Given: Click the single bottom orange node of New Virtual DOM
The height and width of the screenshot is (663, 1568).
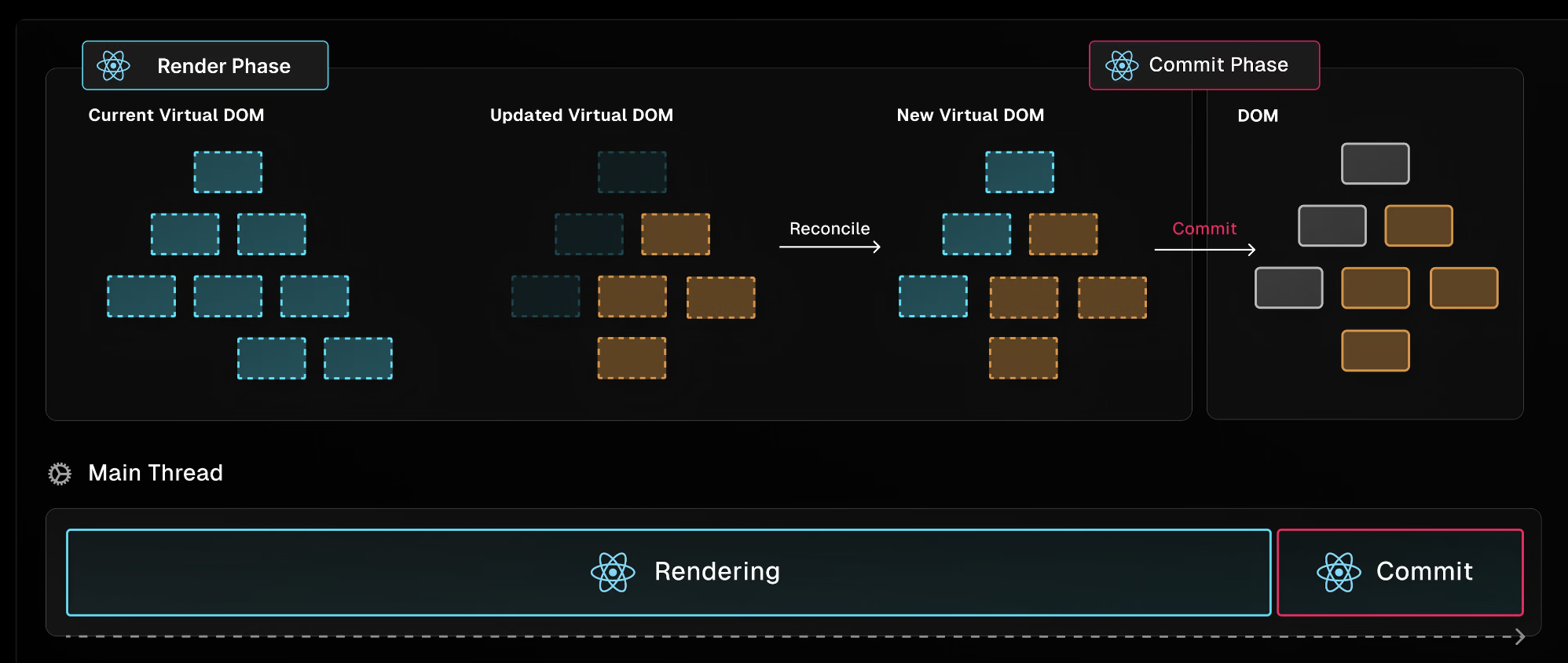Looking at the screenshot, I should [1023, 358].
